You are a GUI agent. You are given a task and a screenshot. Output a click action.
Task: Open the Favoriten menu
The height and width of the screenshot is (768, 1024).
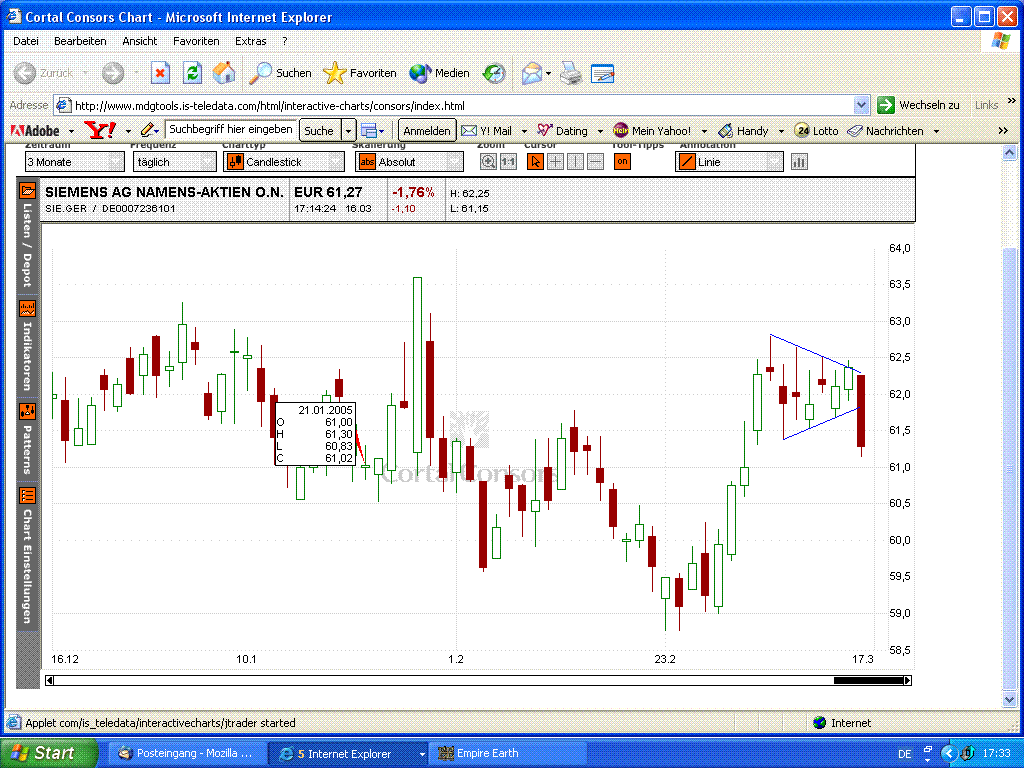pos(196,41)
